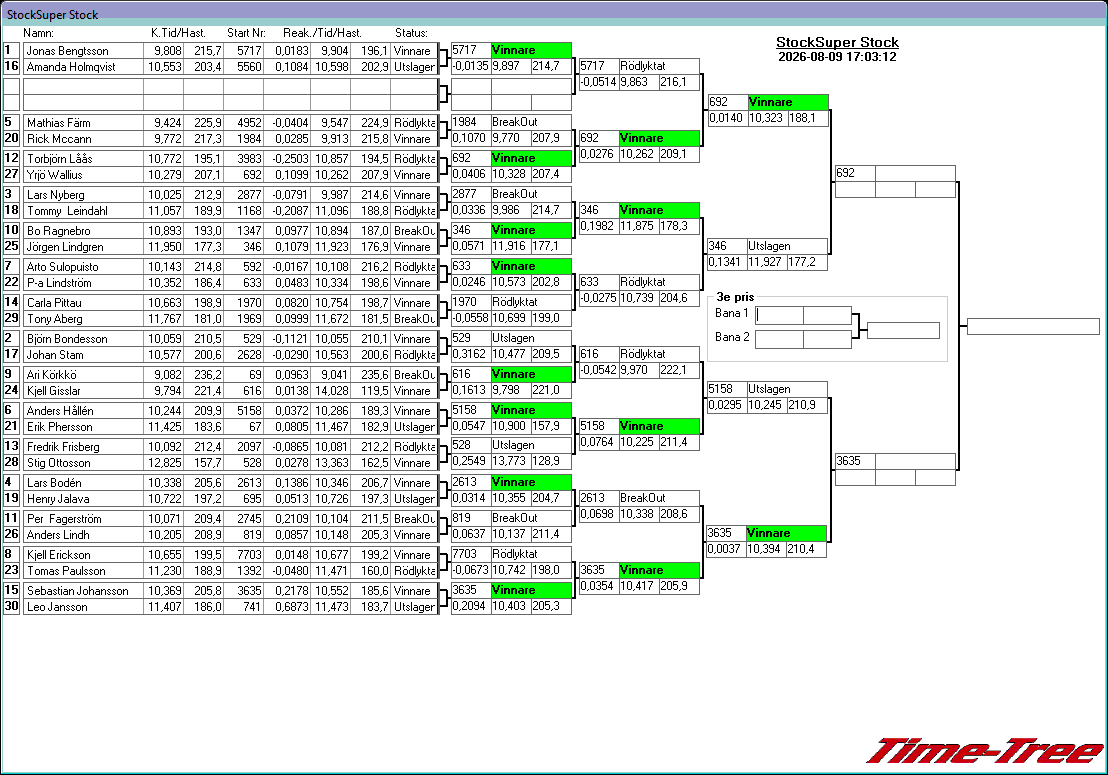The width and height of the screenshot is (1108, 775).
Task: Click the Status column header
Action: 411,33
